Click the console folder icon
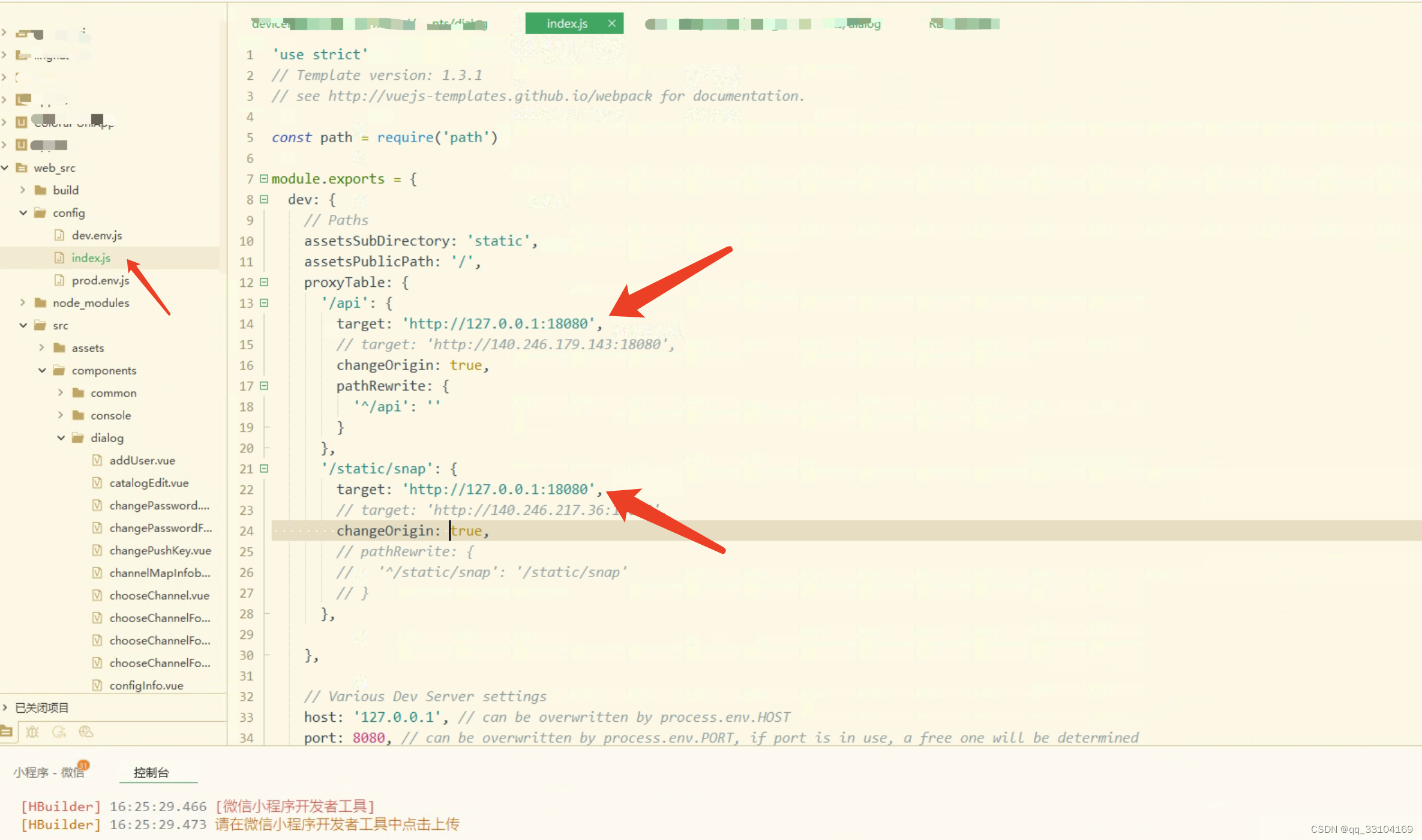The height and width of the screenshot is (840, 1422). pos(78,415)
